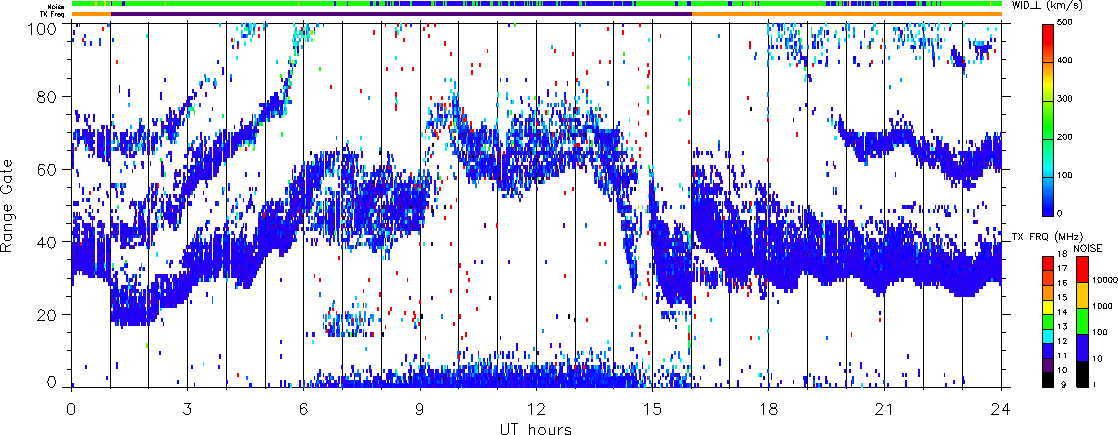Click the yellow swatch in TX FRQ legend

[1049, 305]
